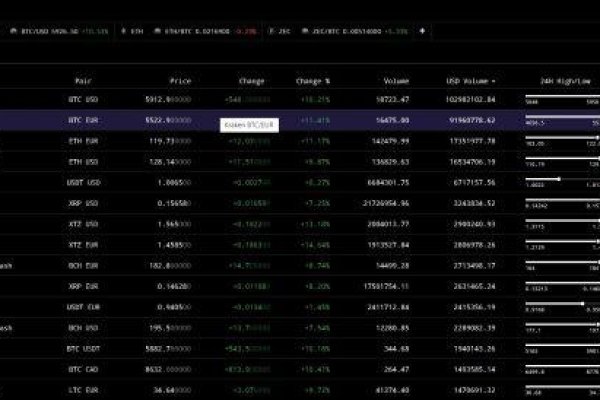Sort by the Price column header
Image resolution: width=600 pixels, height=400 pixels.
tap(179, 80)
